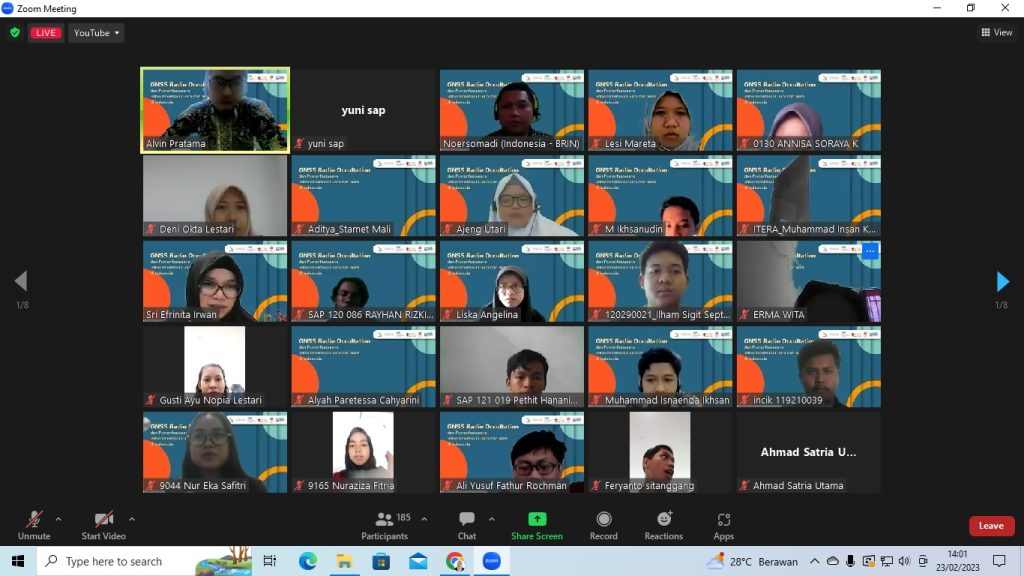
Task: Click the red Leave button
Action: [991, 526]
